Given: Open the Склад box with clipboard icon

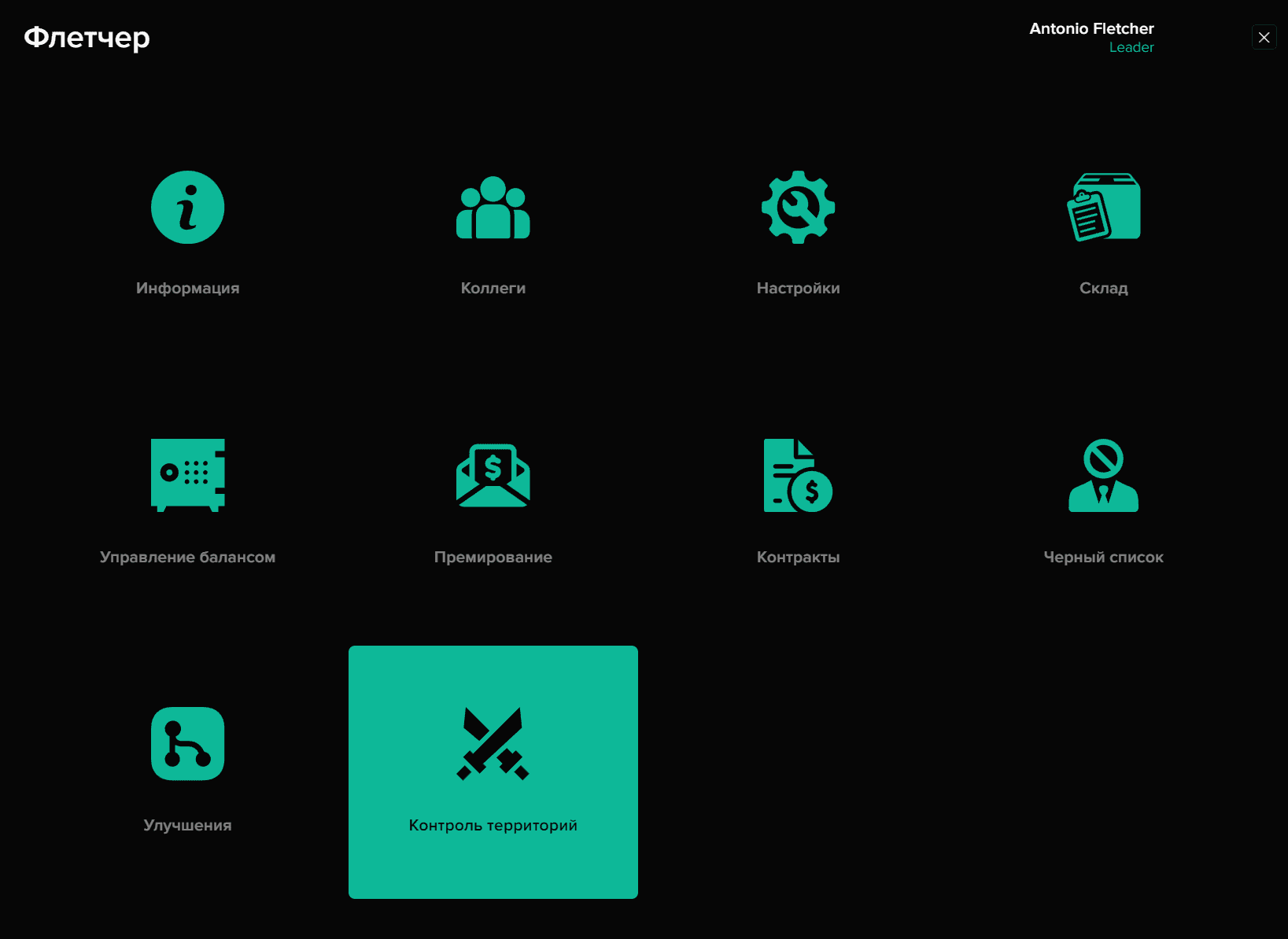Looking at the screenshot, I should [x=1103, y=208].
